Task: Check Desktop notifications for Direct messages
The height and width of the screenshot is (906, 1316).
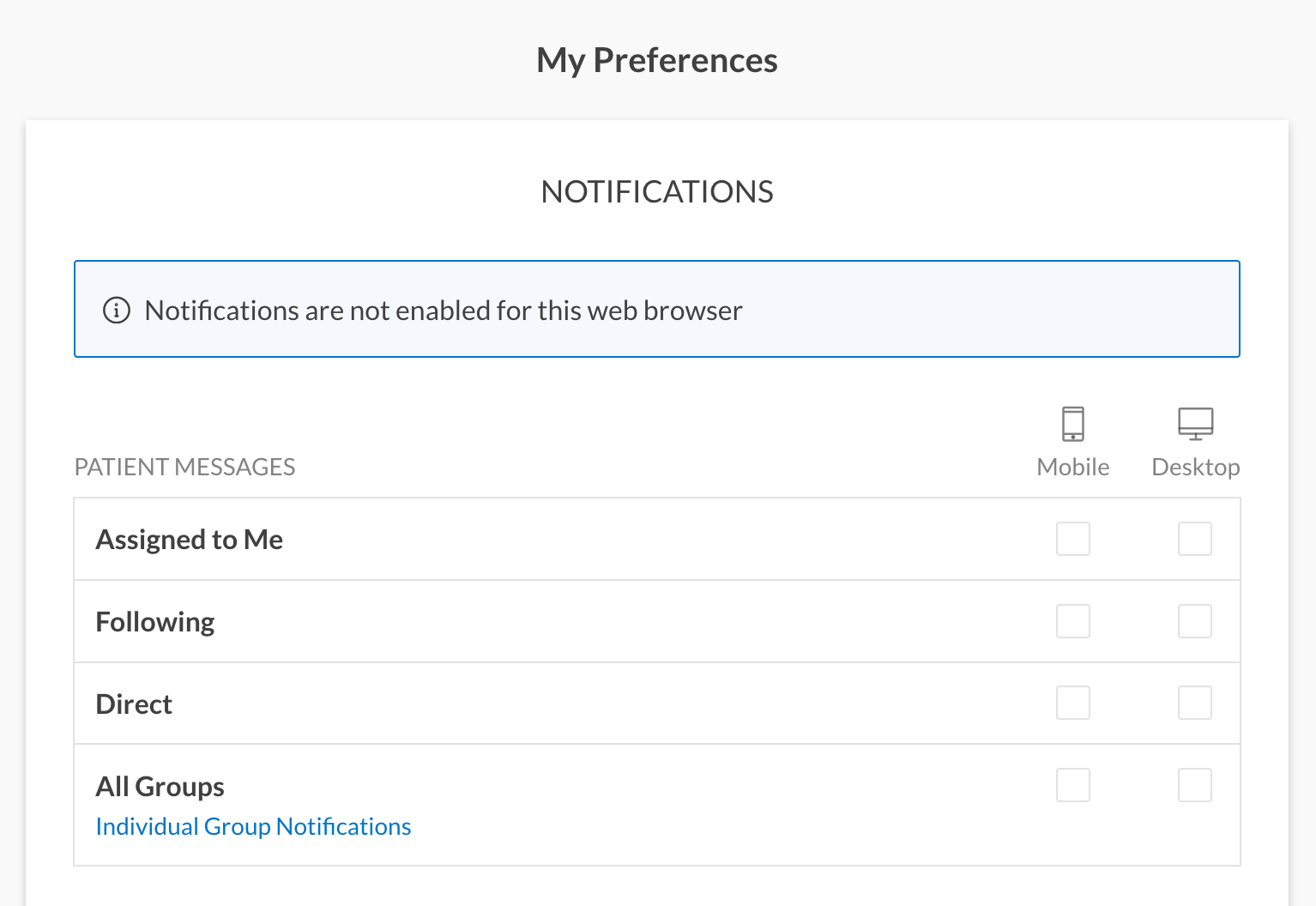Action: tap(1194, 703)
